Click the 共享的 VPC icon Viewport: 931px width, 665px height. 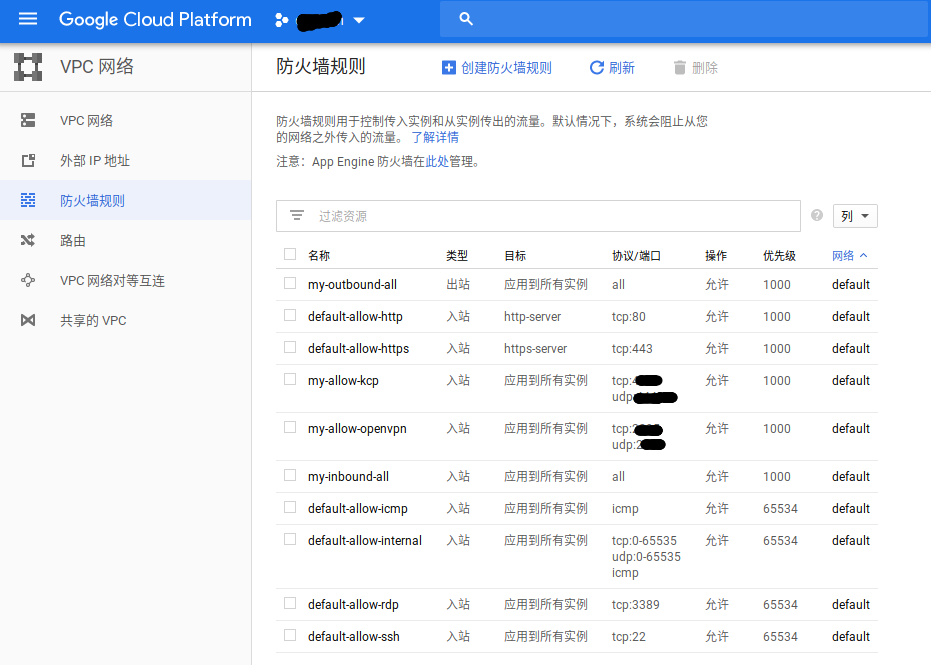coord(28,321)
